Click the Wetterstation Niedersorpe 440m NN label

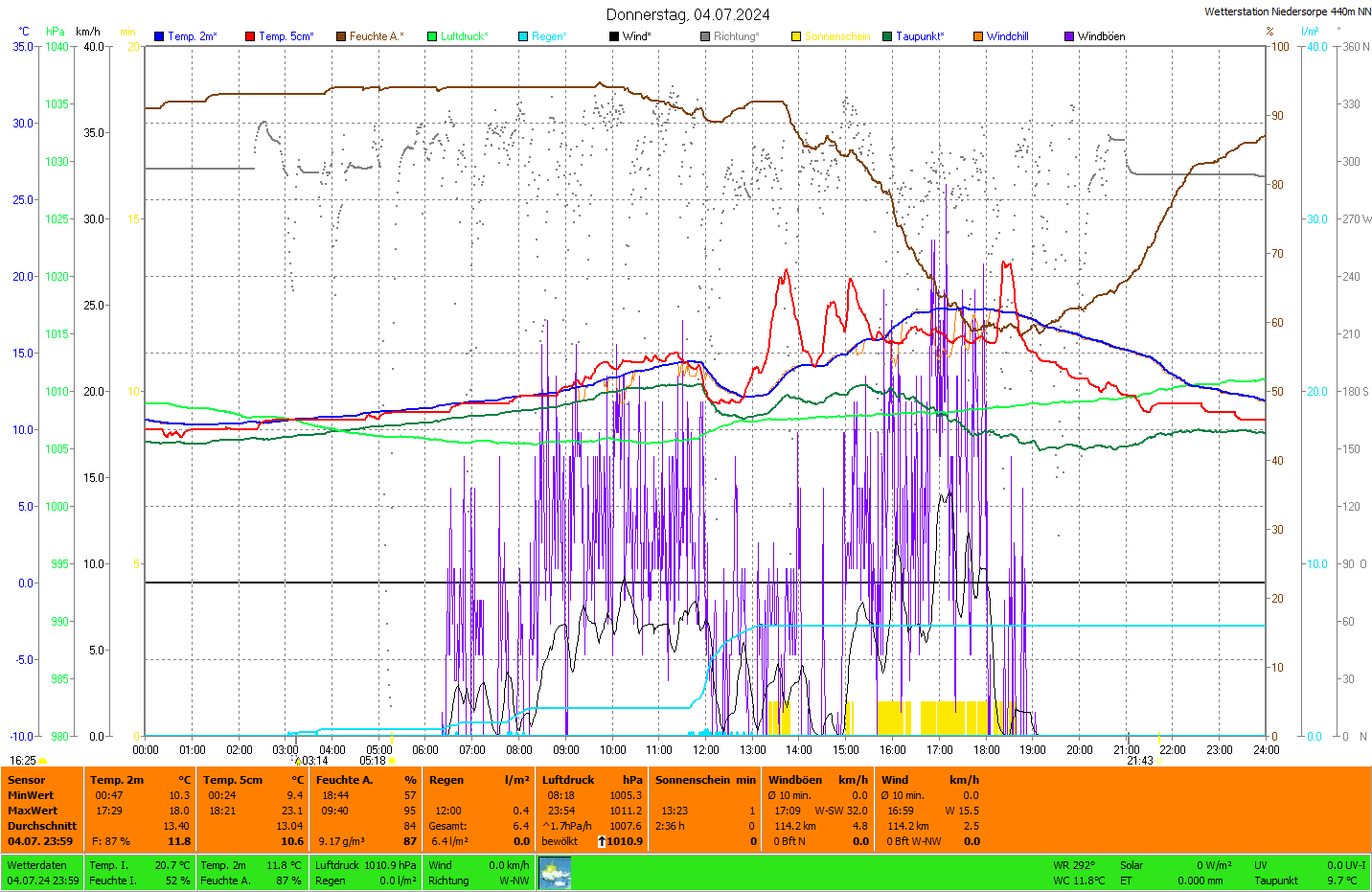1287,11
